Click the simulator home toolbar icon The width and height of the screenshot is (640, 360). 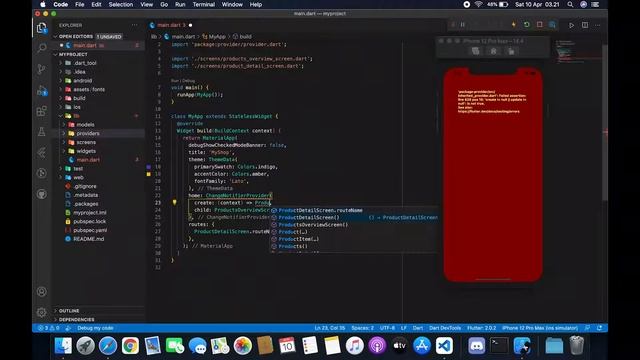493,51
